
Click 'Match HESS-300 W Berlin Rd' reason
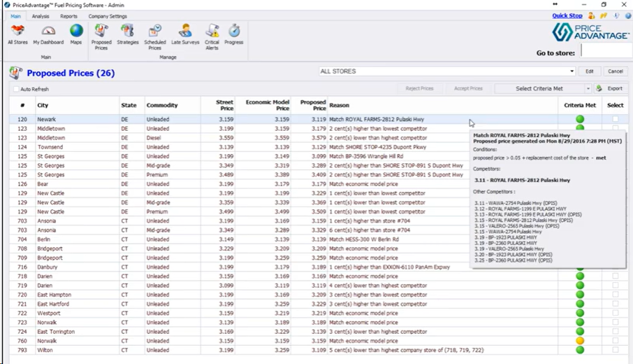pos(364,239)
